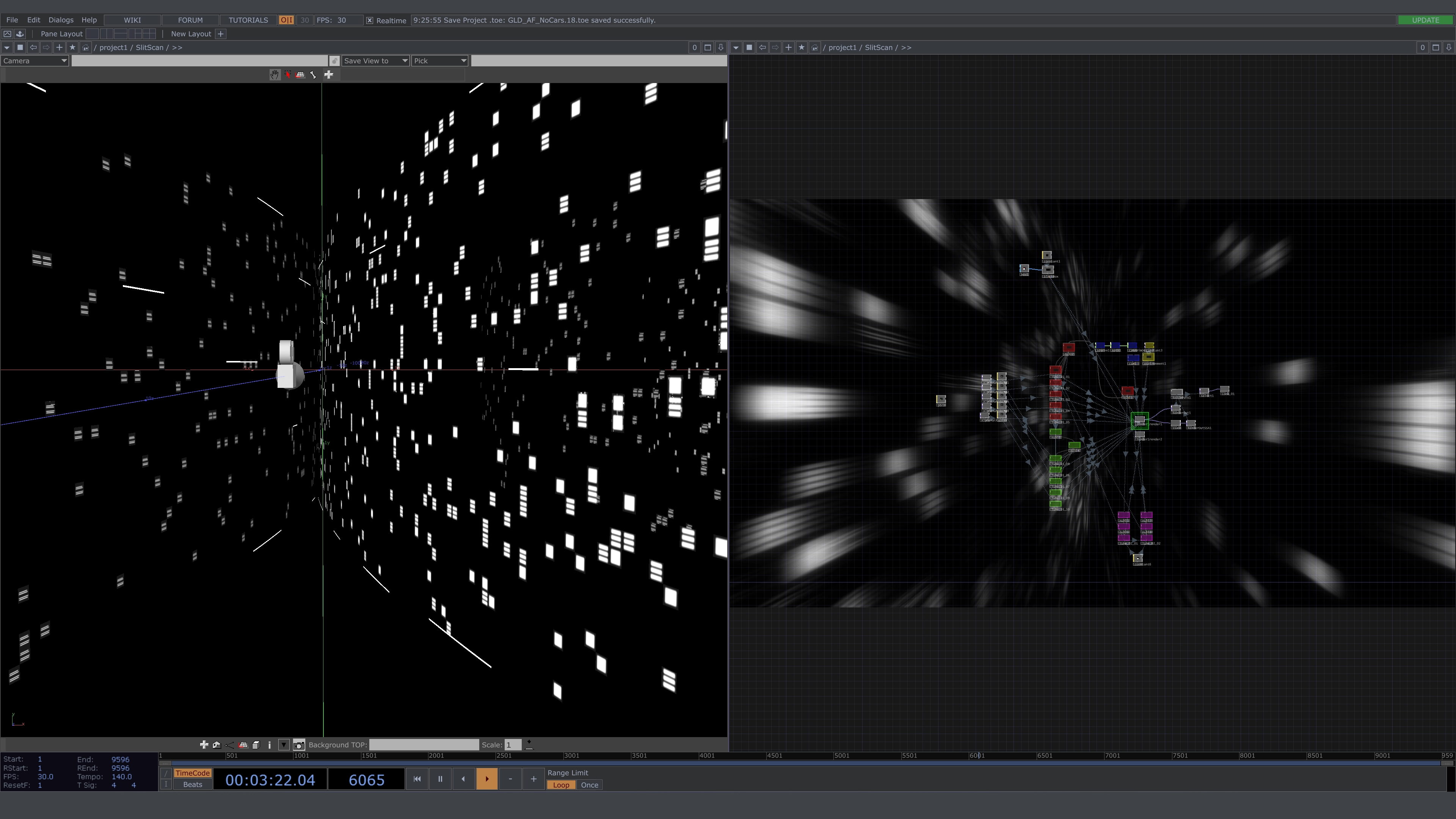Click the orange play forward button

486,779
